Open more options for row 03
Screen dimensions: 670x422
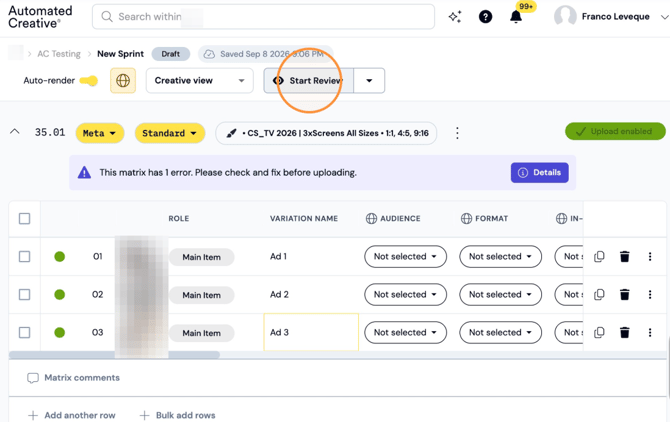point(650,332)
